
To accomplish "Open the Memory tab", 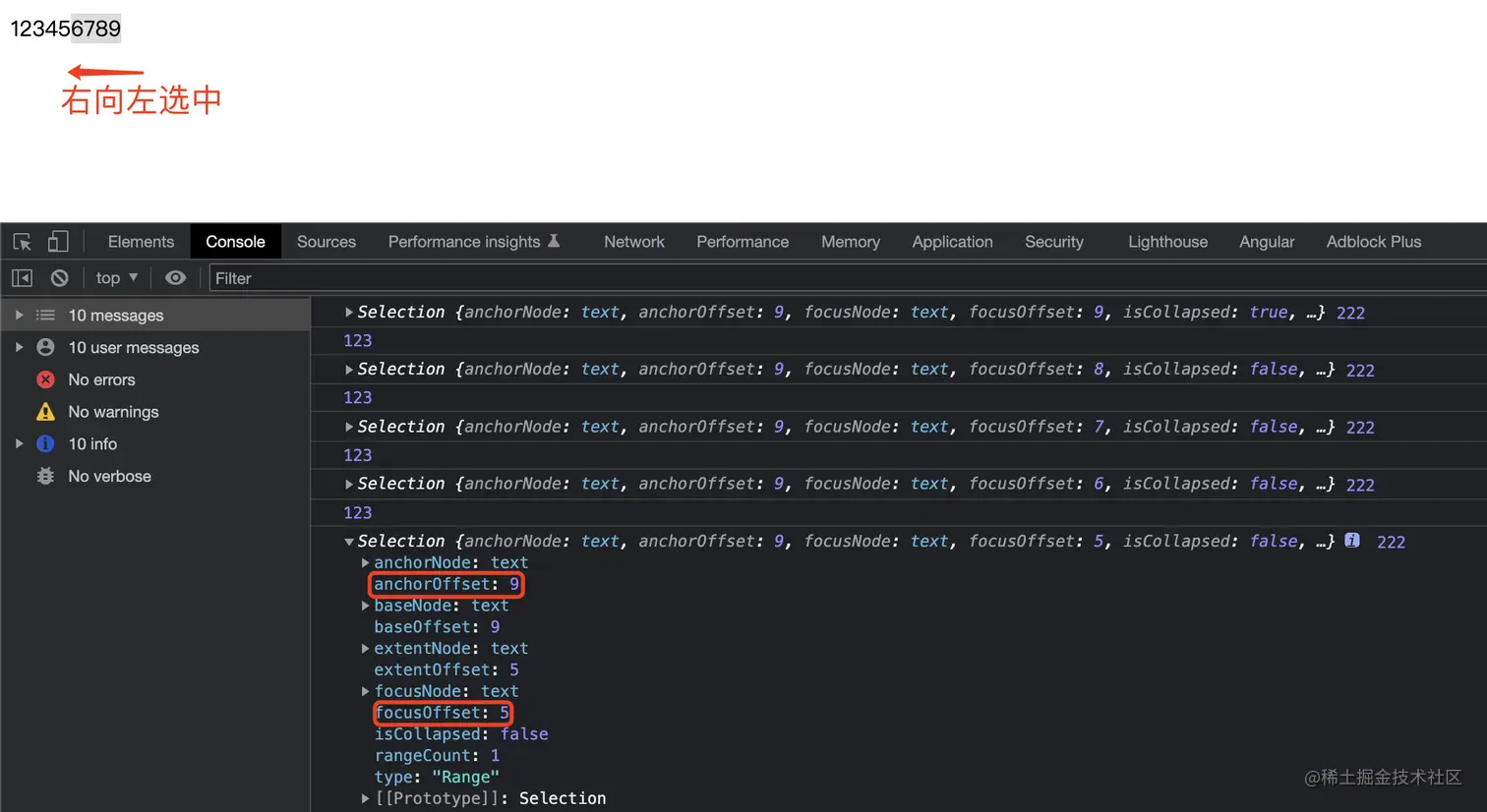I will pos(851,242).
